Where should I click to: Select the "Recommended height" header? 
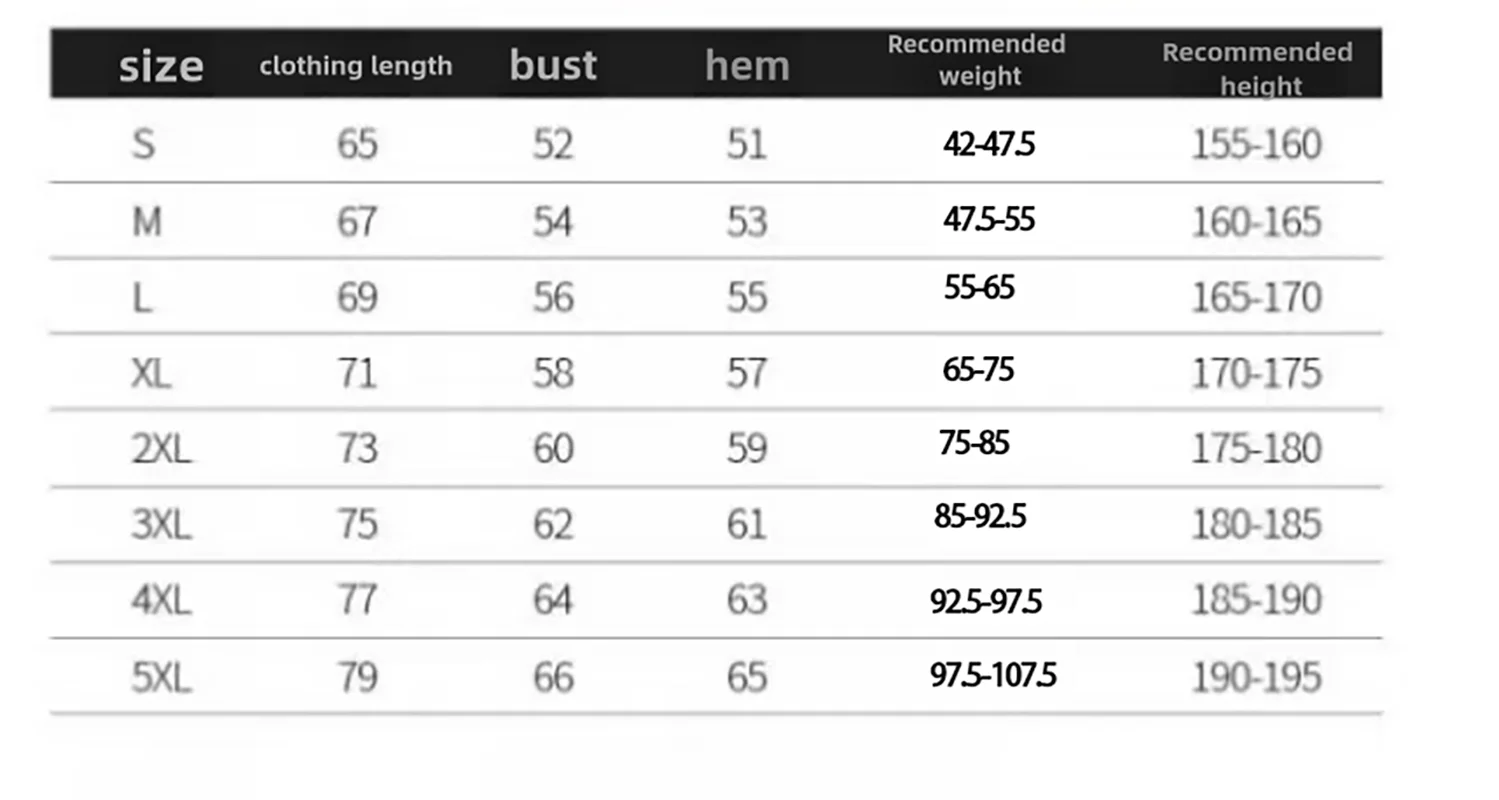tap(1257, 68)
